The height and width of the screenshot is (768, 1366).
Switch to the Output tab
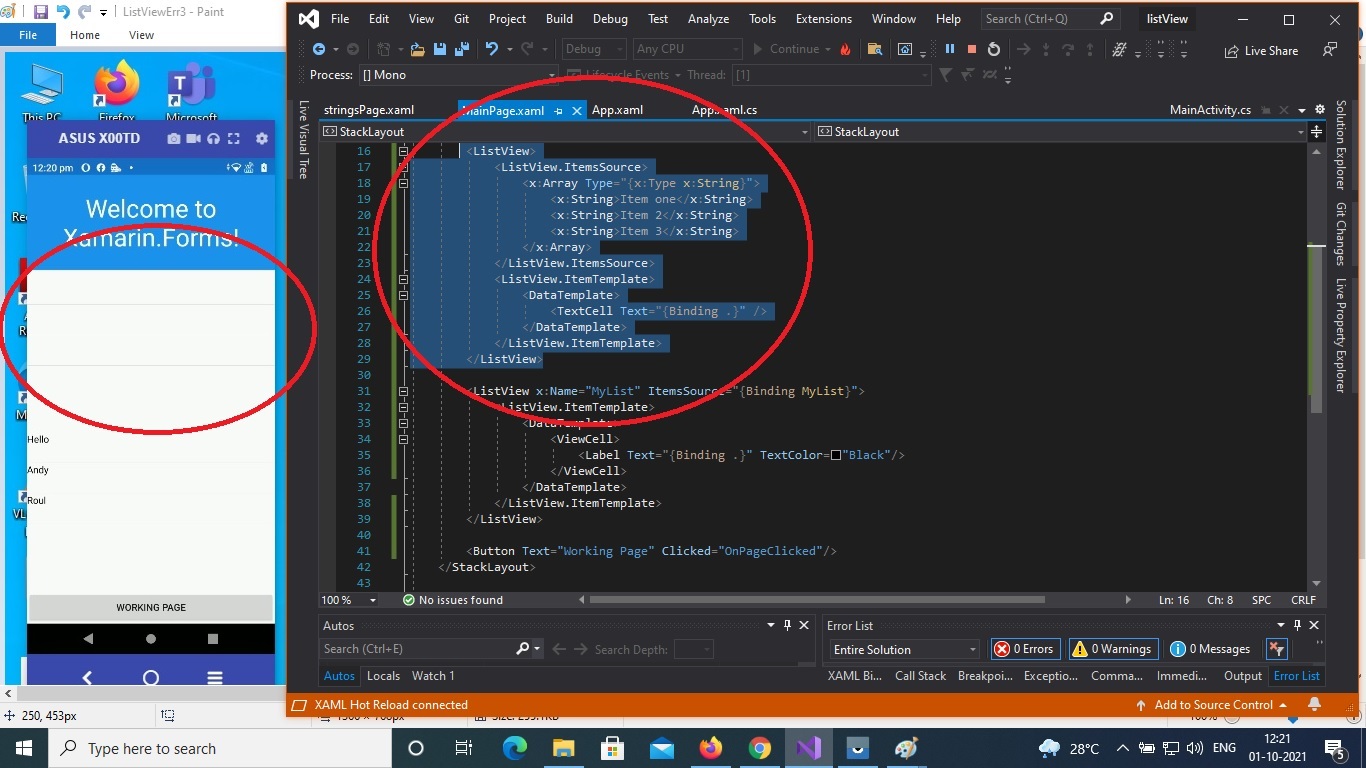click(x=1243, y=676)
